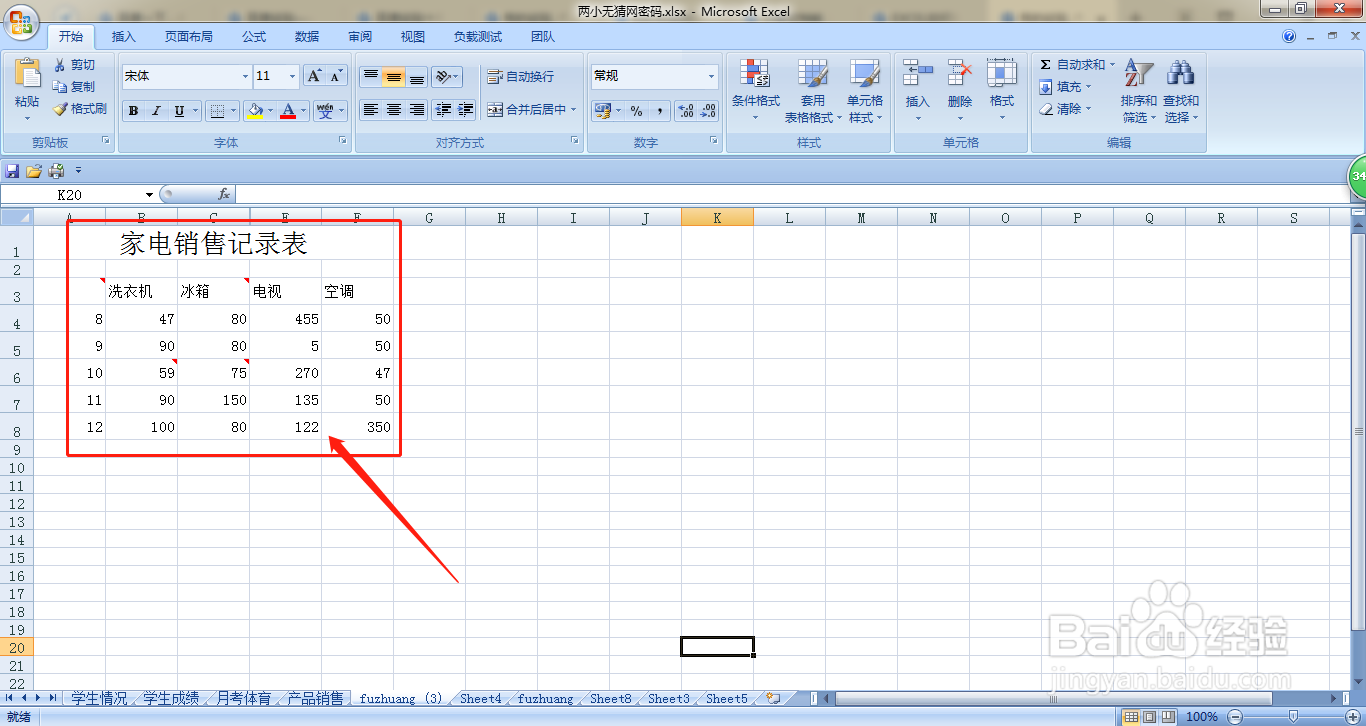Click the decrease indent icon

click(443, 110)
